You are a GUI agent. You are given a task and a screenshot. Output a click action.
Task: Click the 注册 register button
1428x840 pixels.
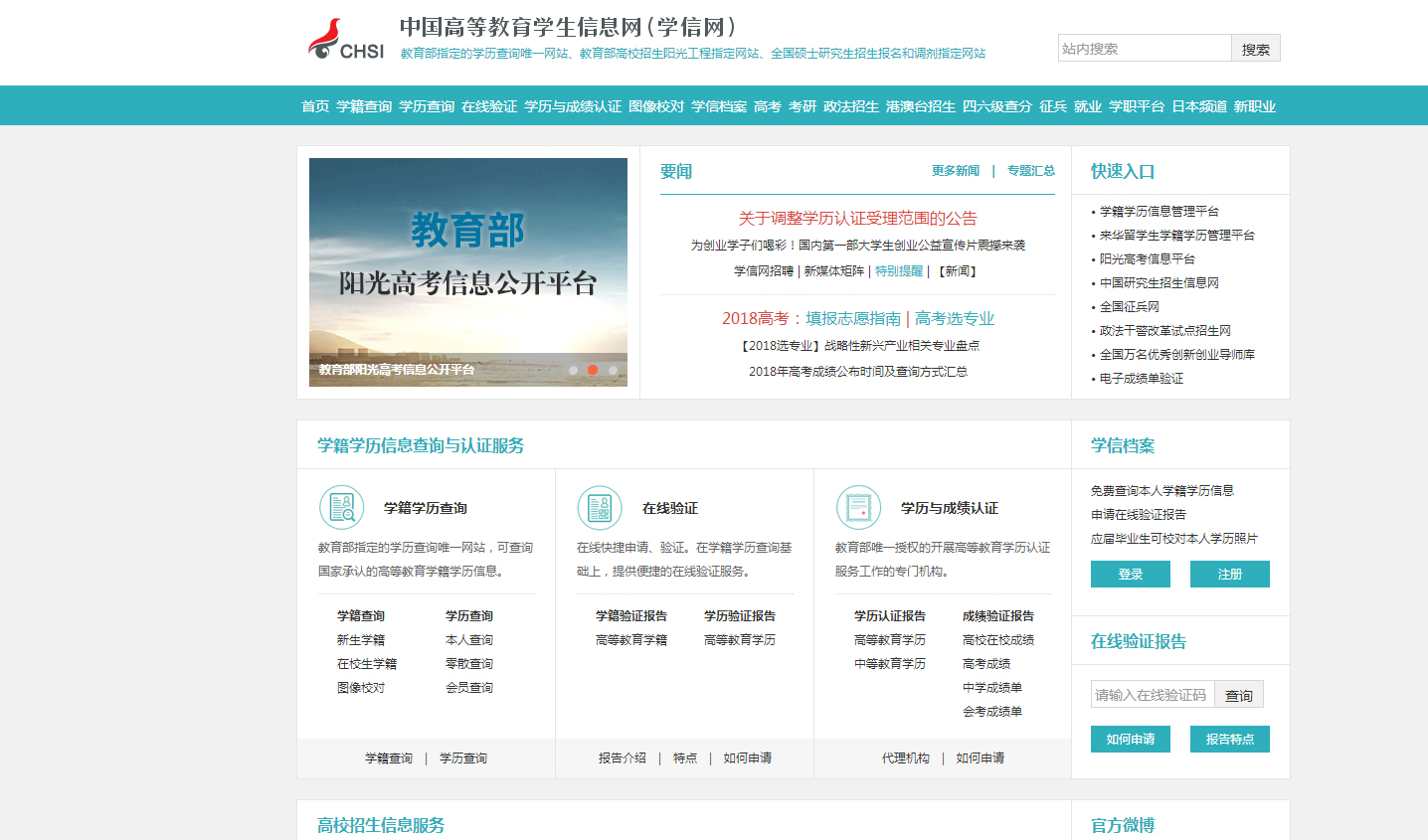pos(1230,575)
